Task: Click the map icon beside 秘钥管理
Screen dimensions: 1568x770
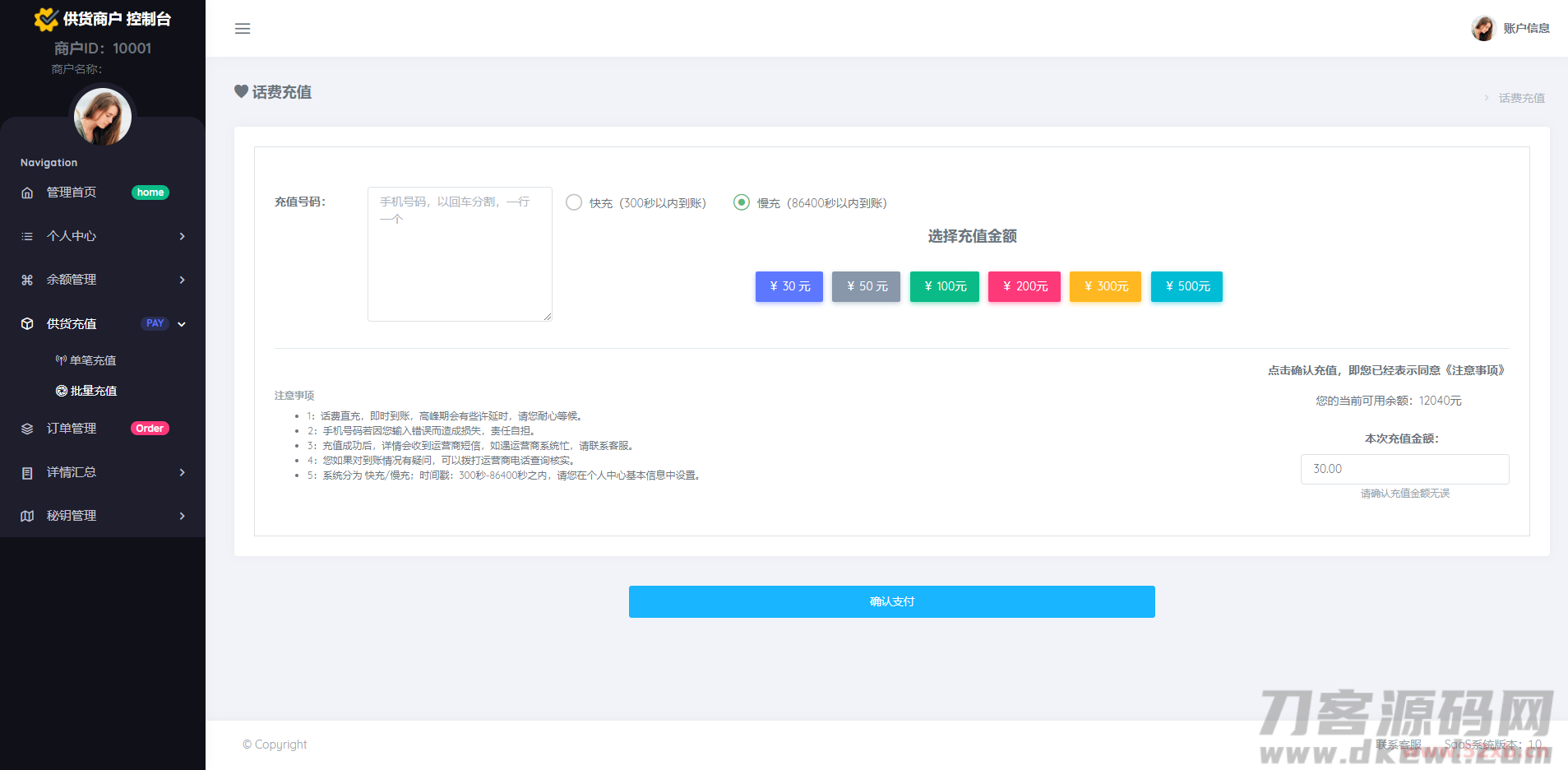Action: click(x=27, y=516)
